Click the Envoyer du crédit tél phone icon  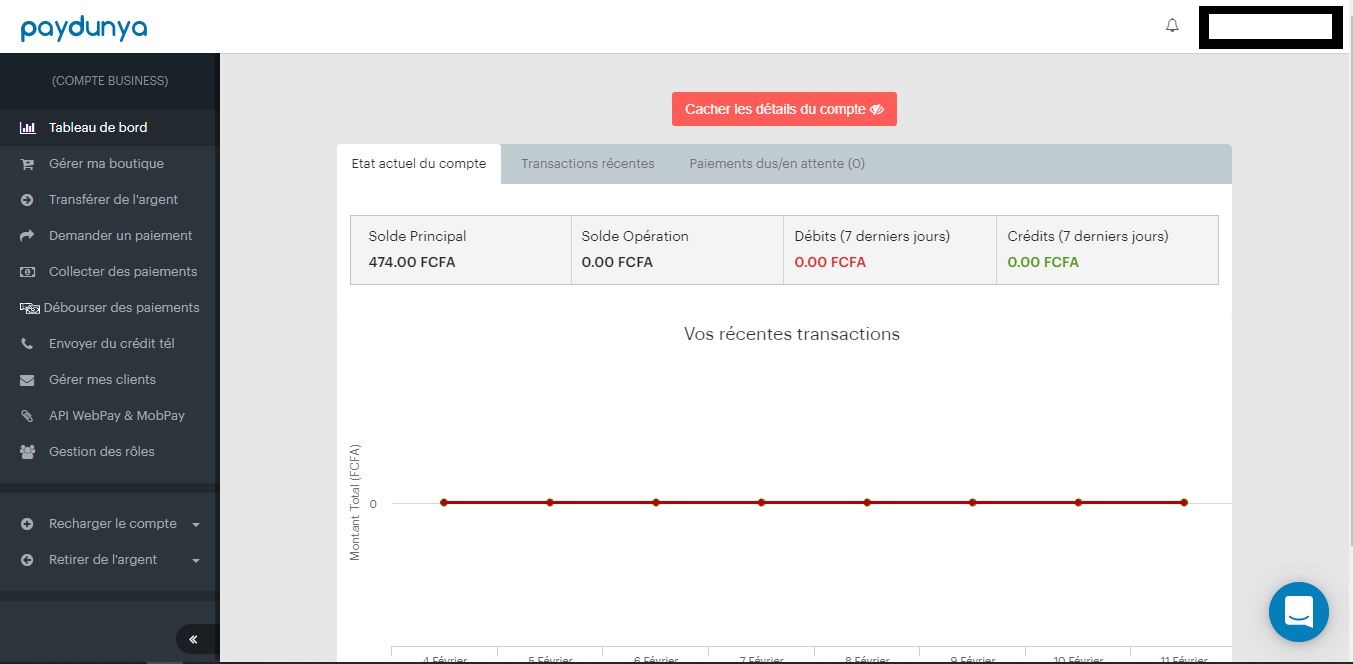(28, 344)
